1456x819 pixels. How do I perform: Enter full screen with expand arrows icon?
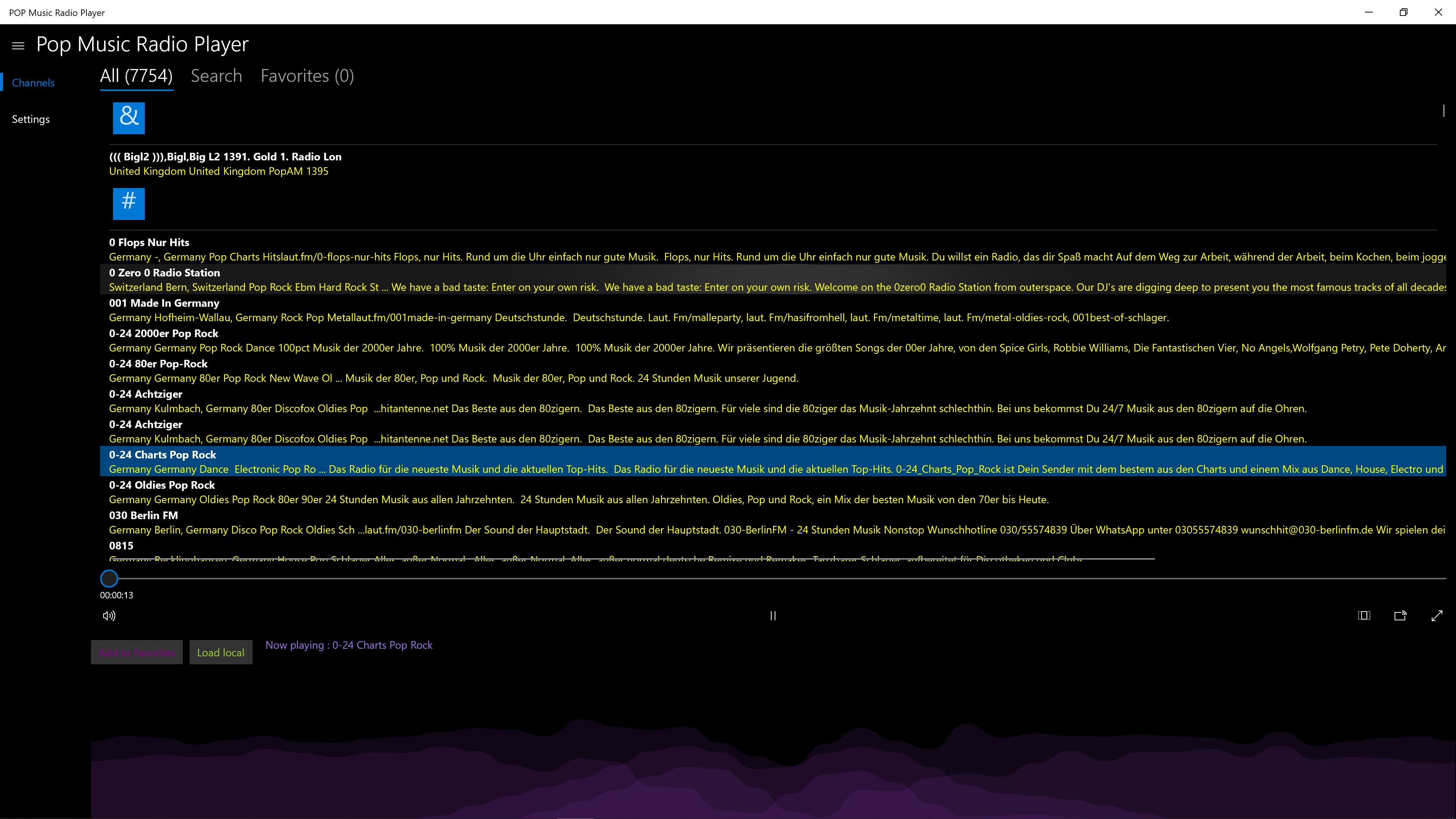[1437, 615]
